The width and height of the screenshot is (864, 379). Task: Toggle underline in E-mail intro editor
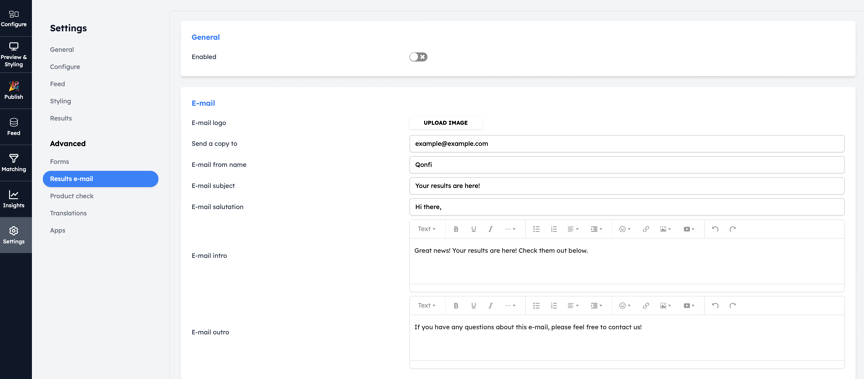click(473, 229)
